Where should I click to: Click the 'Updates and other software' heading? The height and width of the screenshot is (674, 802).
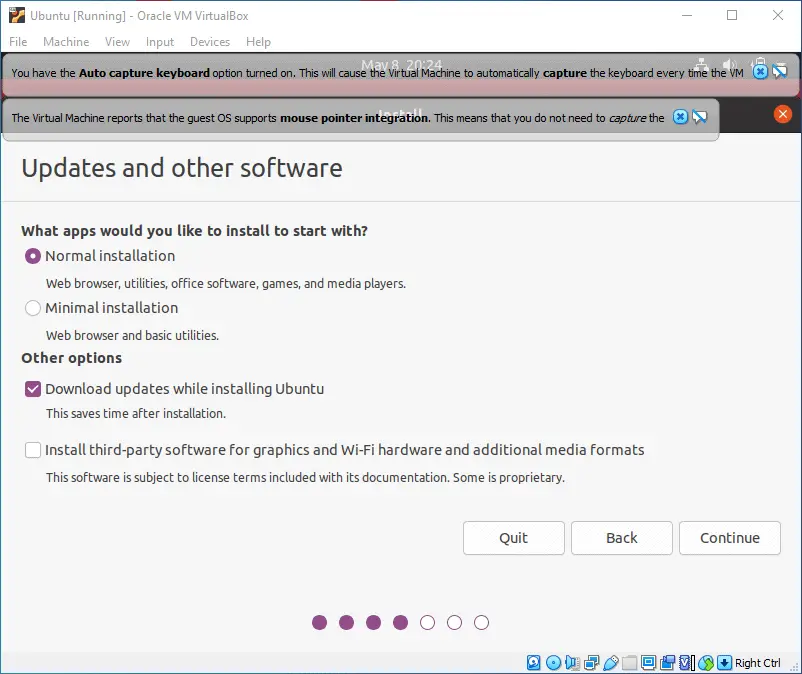[x=182, y=168]
